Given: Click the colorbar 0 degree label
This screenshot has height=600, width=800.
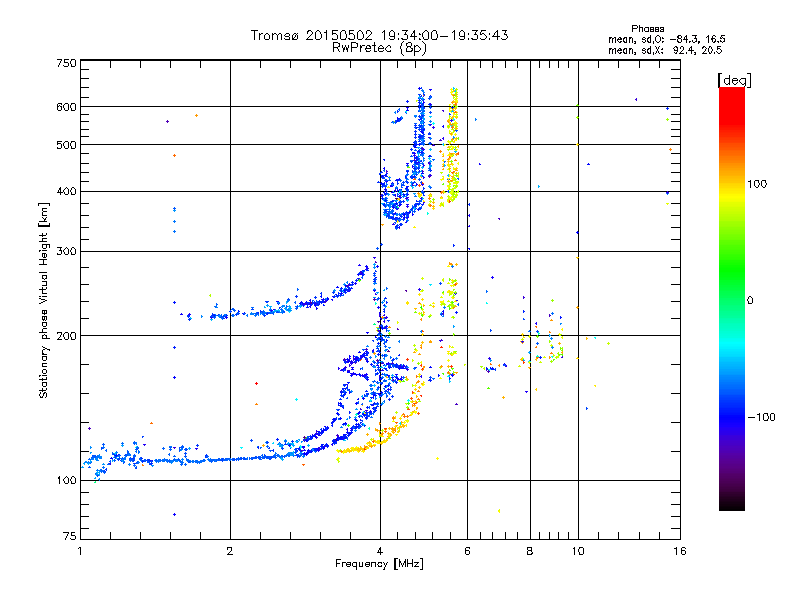Looking at the screenshot, I should point(750,301).
